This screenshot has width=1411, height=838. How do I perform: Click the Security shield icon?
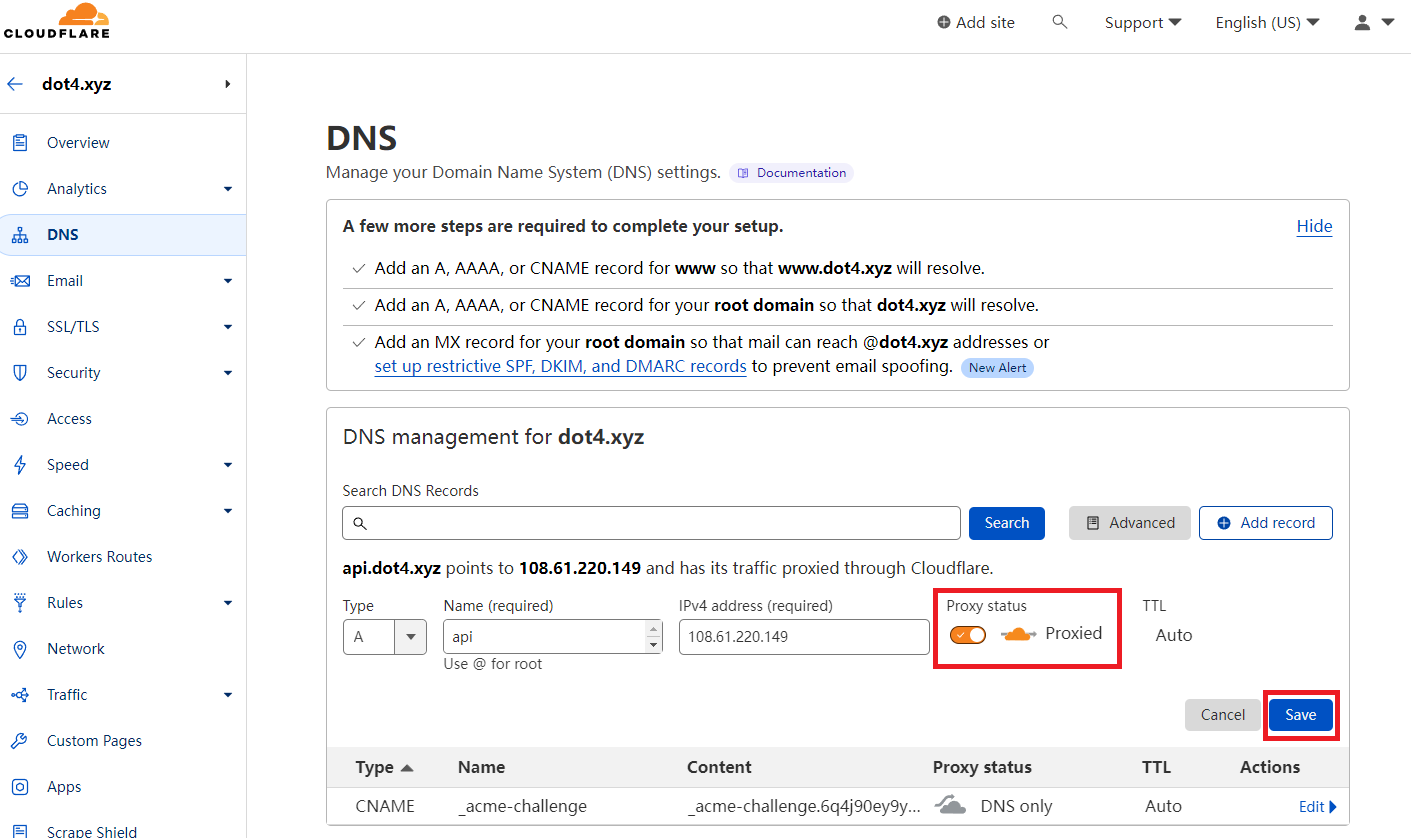[x=19, y=373]
